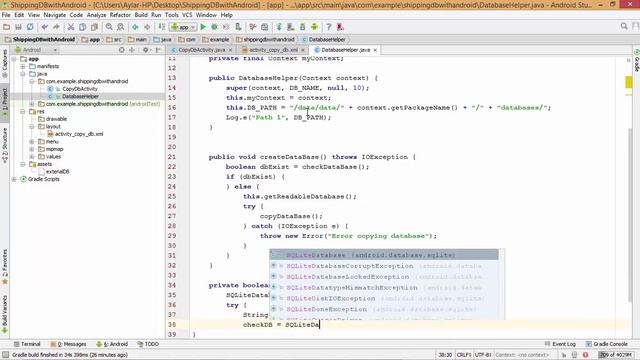
Task: Collapse the assets folder
Action: click(x=23, y=164)
